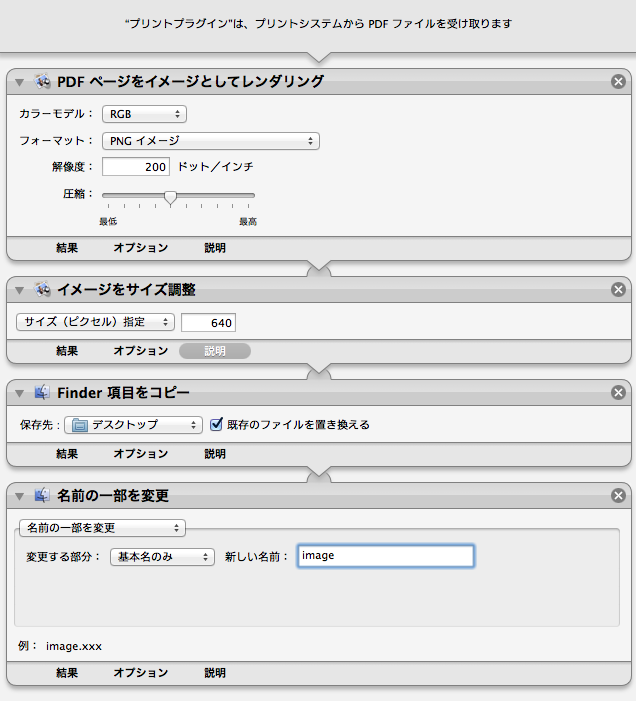The height and width of the screenshot is (701, 636).
Task: Click the 解像度 field showing 200
Action: 136,167
